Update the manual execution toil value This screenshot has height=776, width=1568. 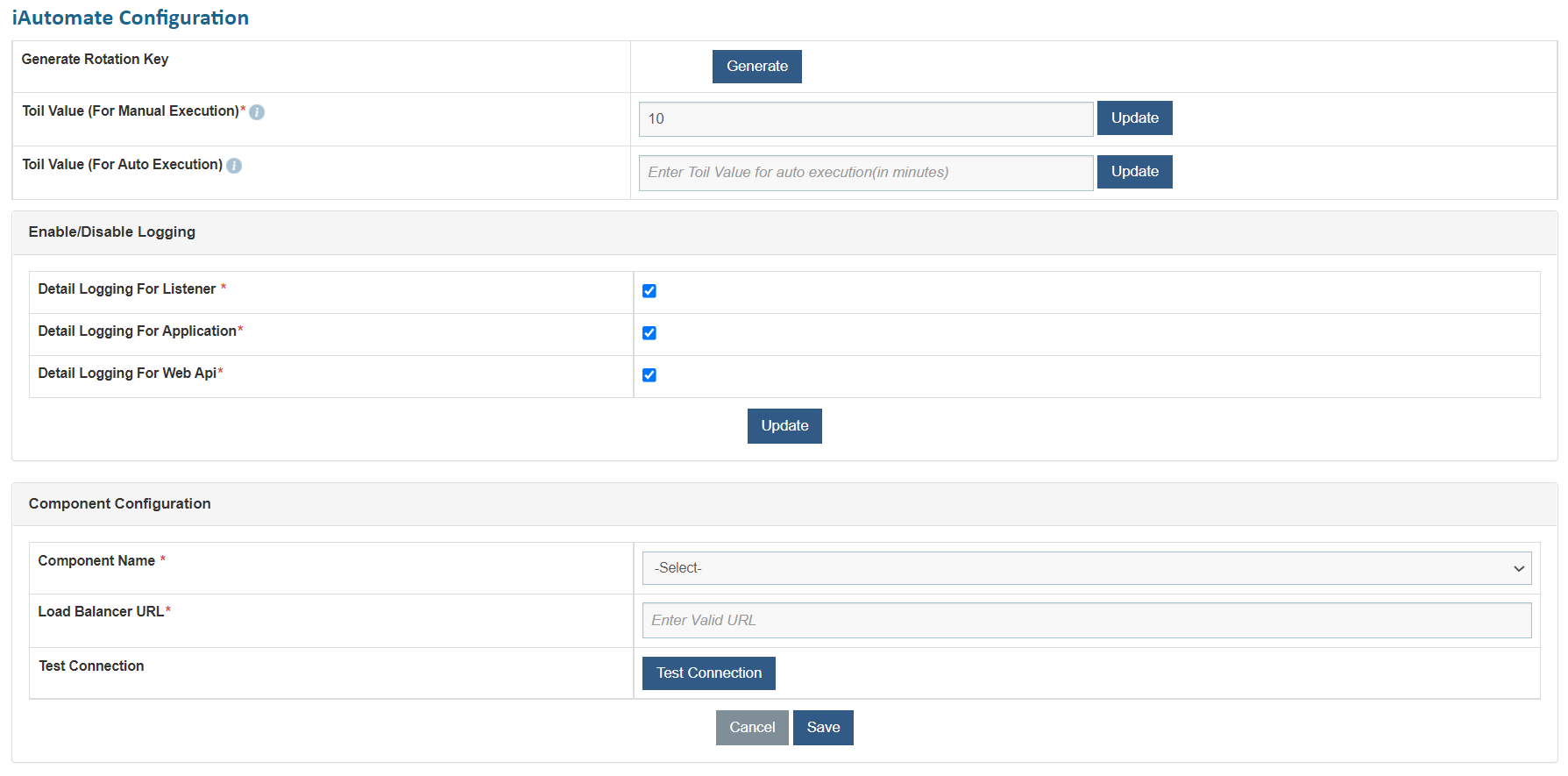click(x=1135, y=118)
